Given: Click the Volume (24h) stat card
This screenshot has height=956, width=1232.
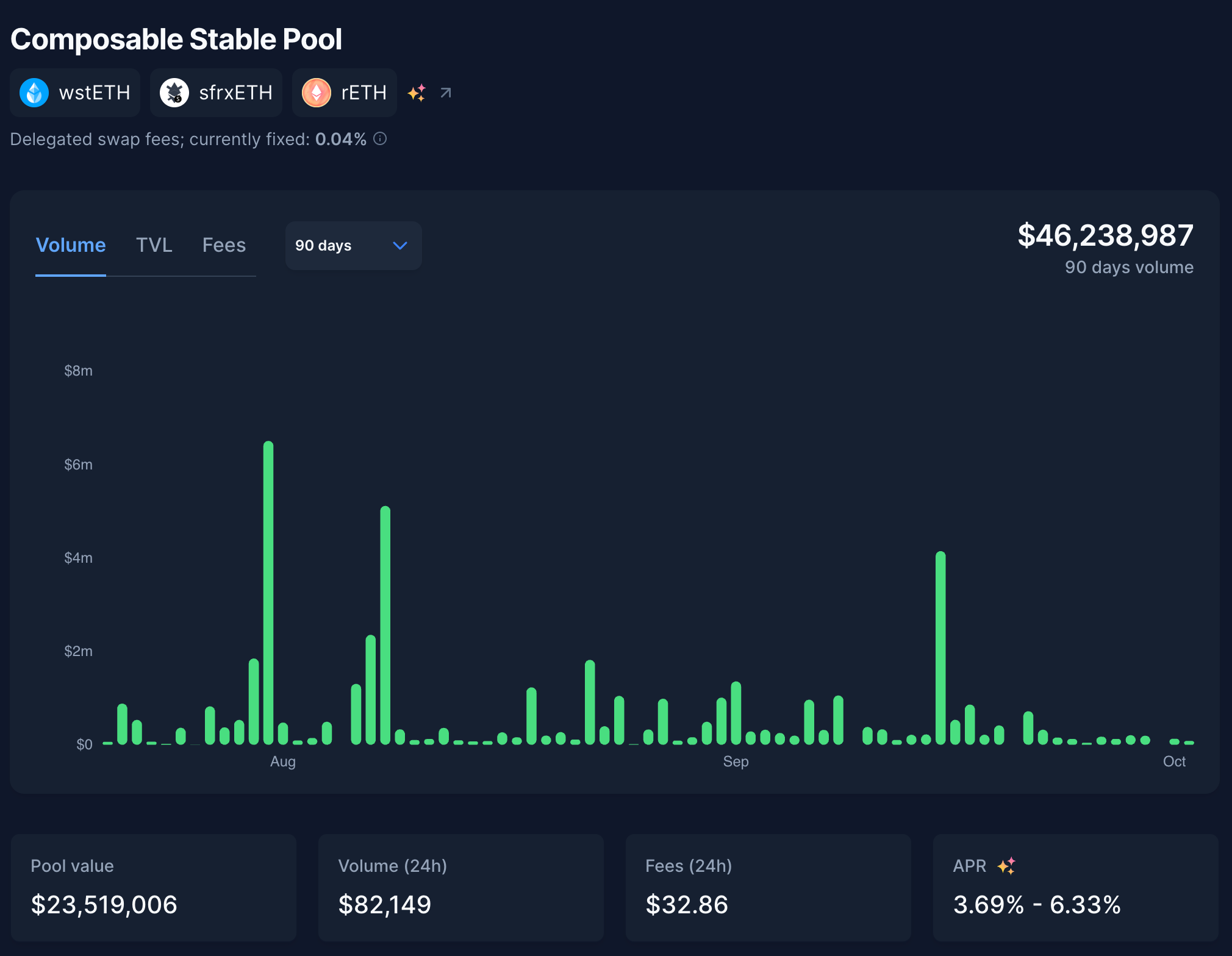Looking at the screenshot, I should (x=460, y=887).
